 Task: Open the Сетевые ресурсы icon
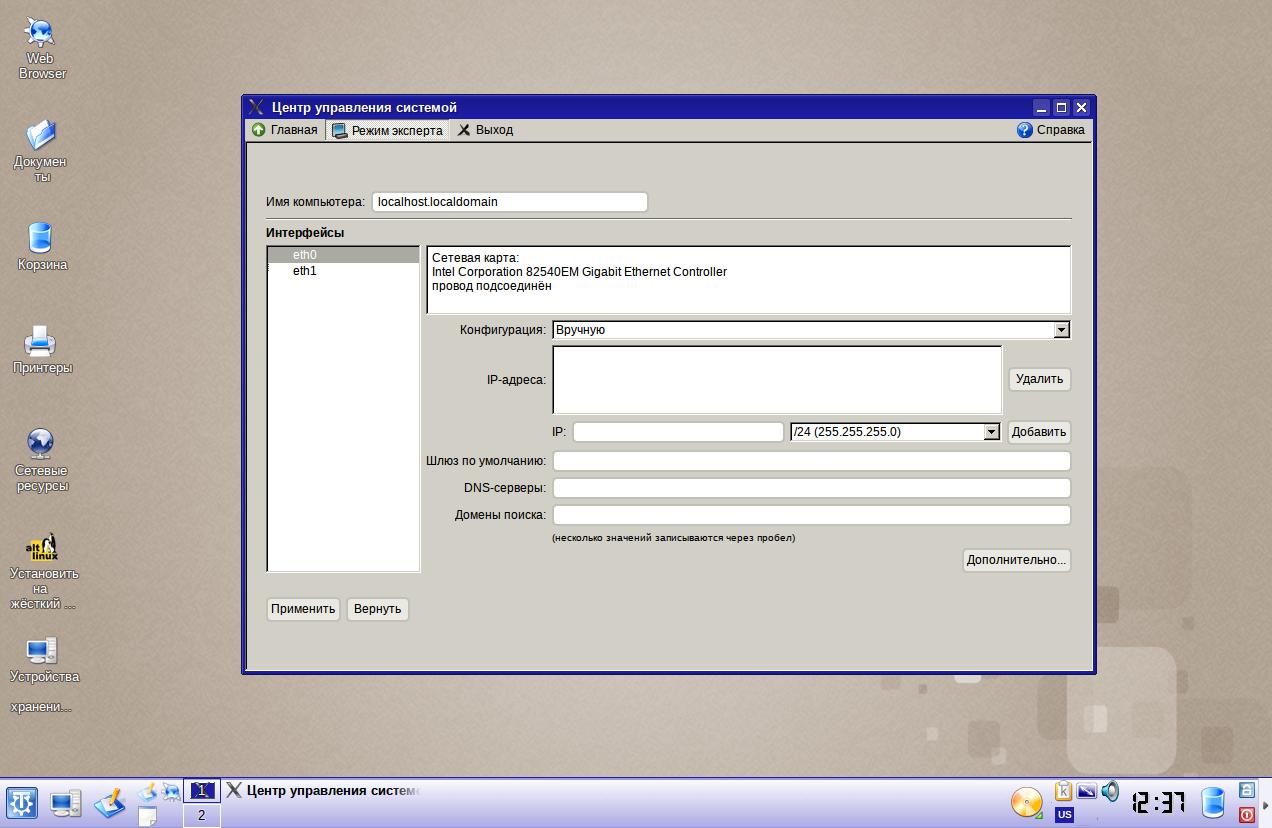pos(41,444)
